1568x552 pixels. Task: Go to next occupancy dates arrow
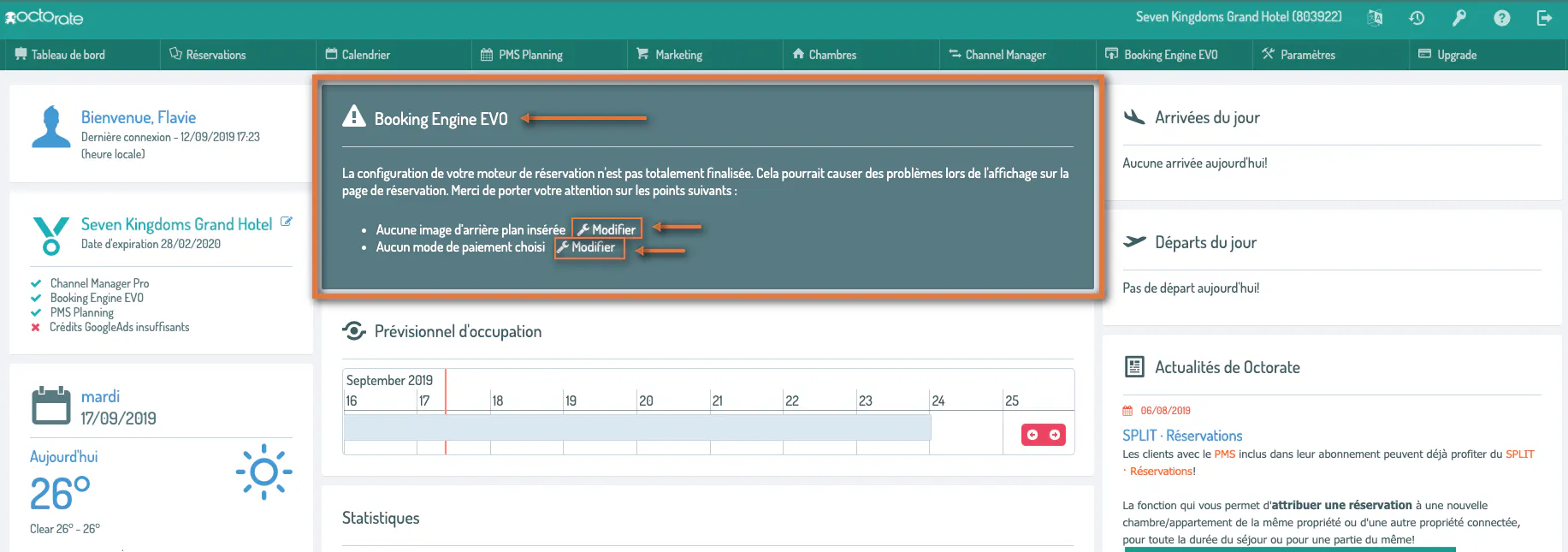pyautogui.click(x=1055, y=435)
